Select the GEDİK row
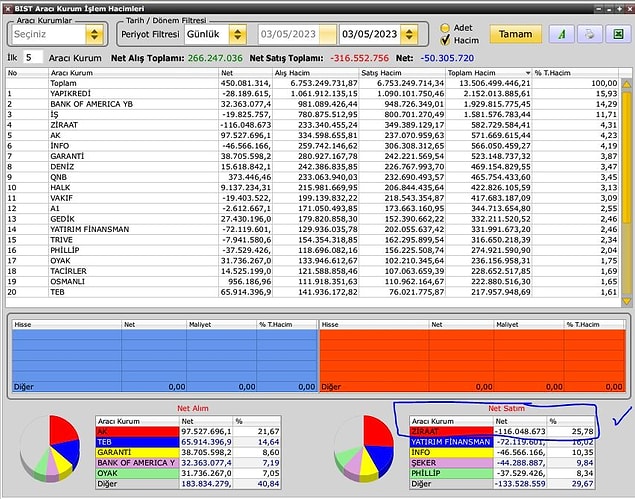The width and height of the screenshot is (635, 499). [x=312, y=219]
